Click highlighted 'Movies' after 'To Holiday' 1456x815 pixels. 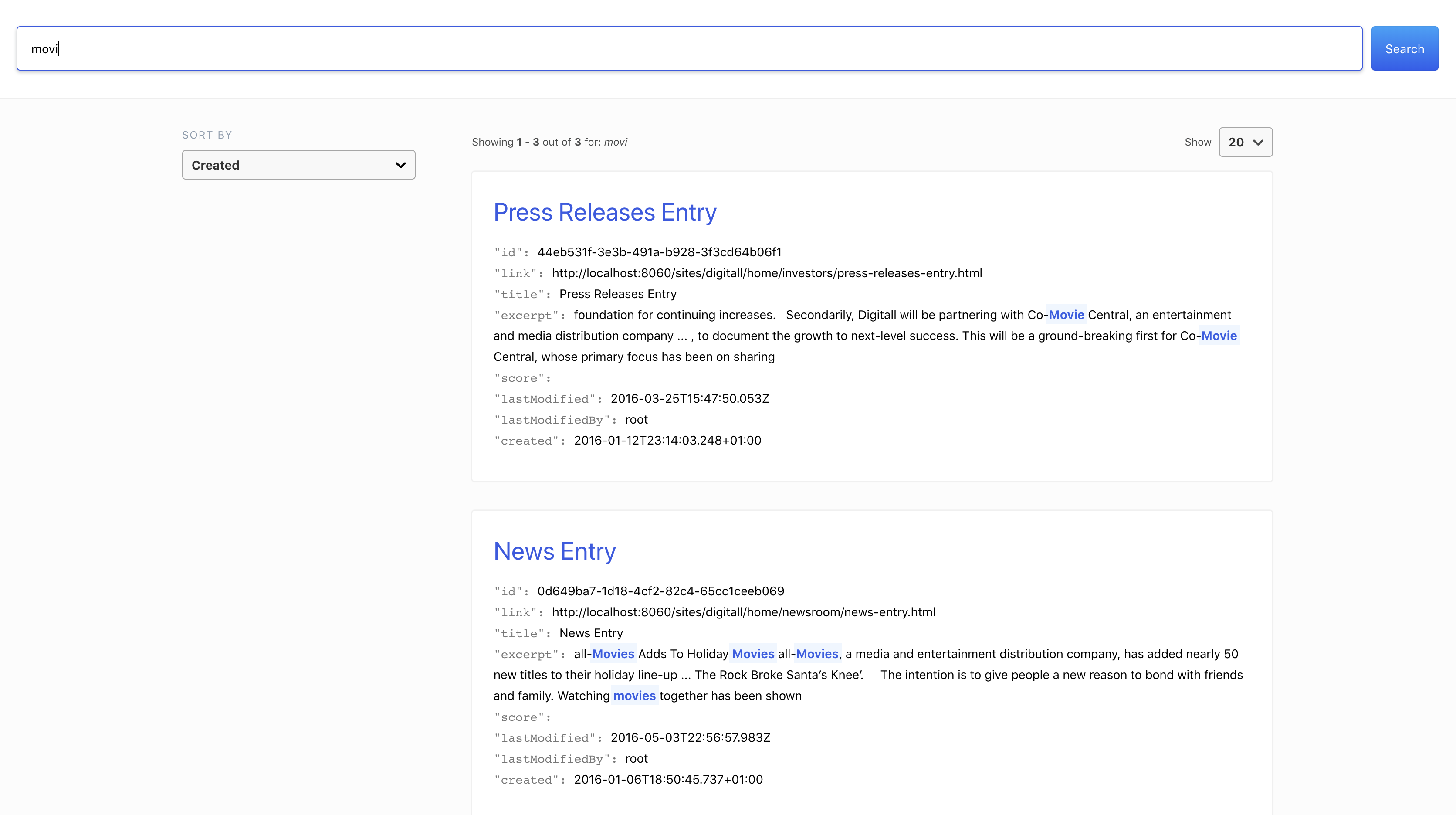click(753, 654)
